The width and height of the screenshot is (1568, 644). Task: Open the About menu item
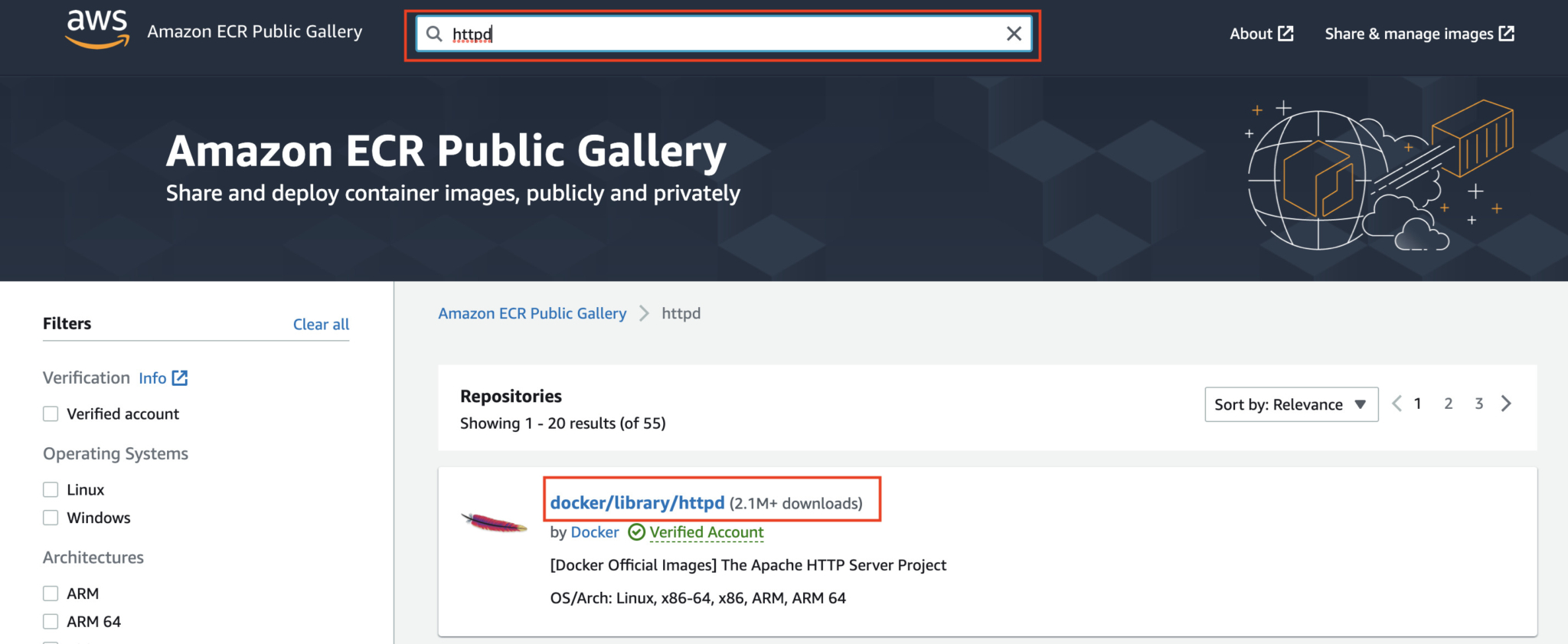[x=1251, y=33]
